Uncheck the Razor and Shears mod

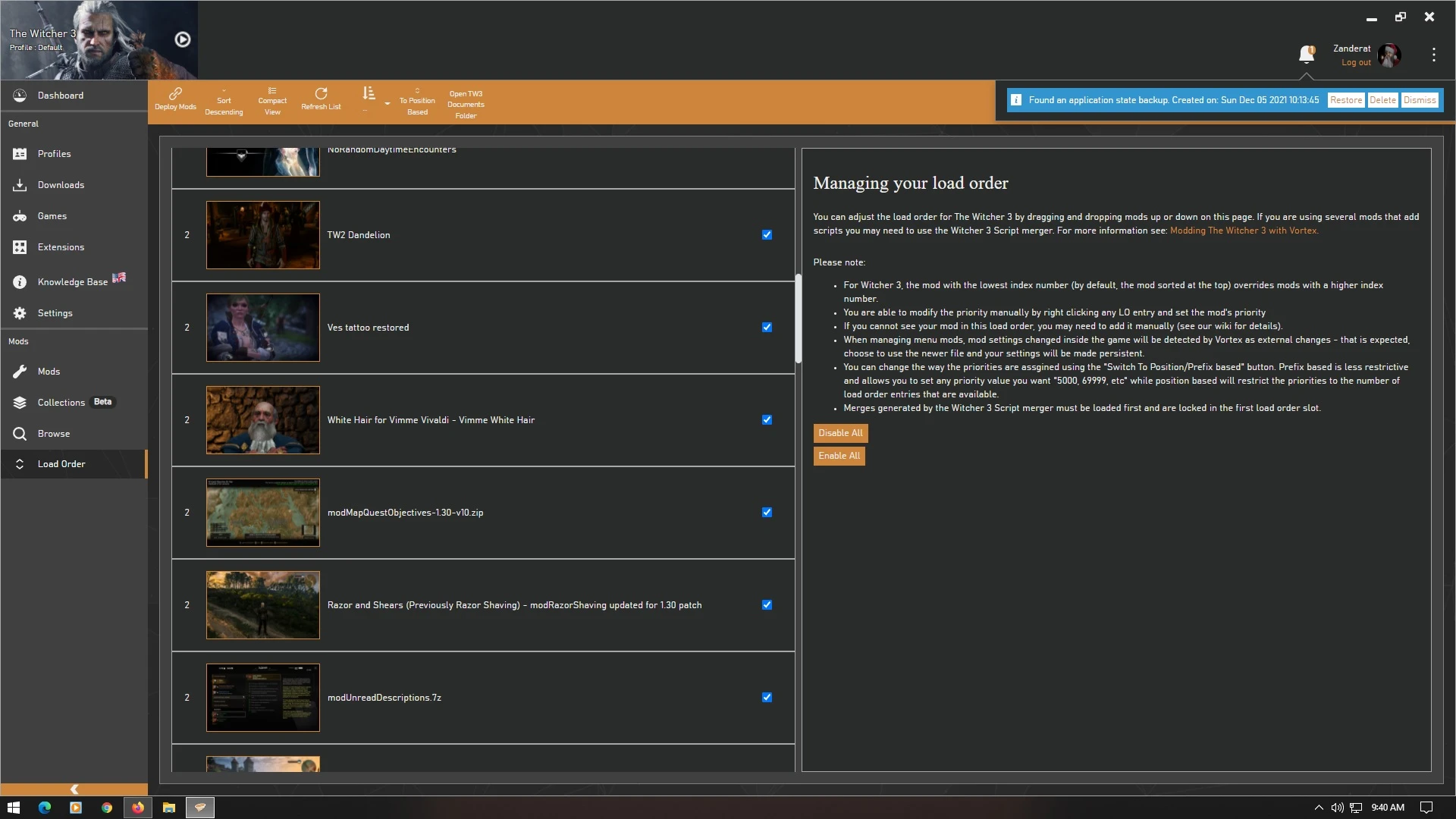coord(767,605)
